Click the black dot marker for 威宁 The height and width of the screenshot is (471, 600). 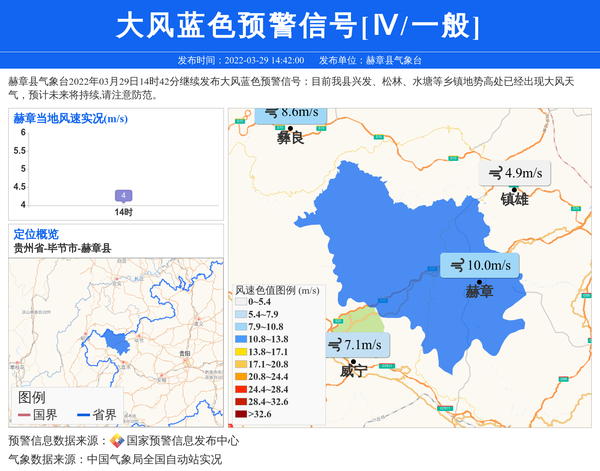tap(352, 360)
